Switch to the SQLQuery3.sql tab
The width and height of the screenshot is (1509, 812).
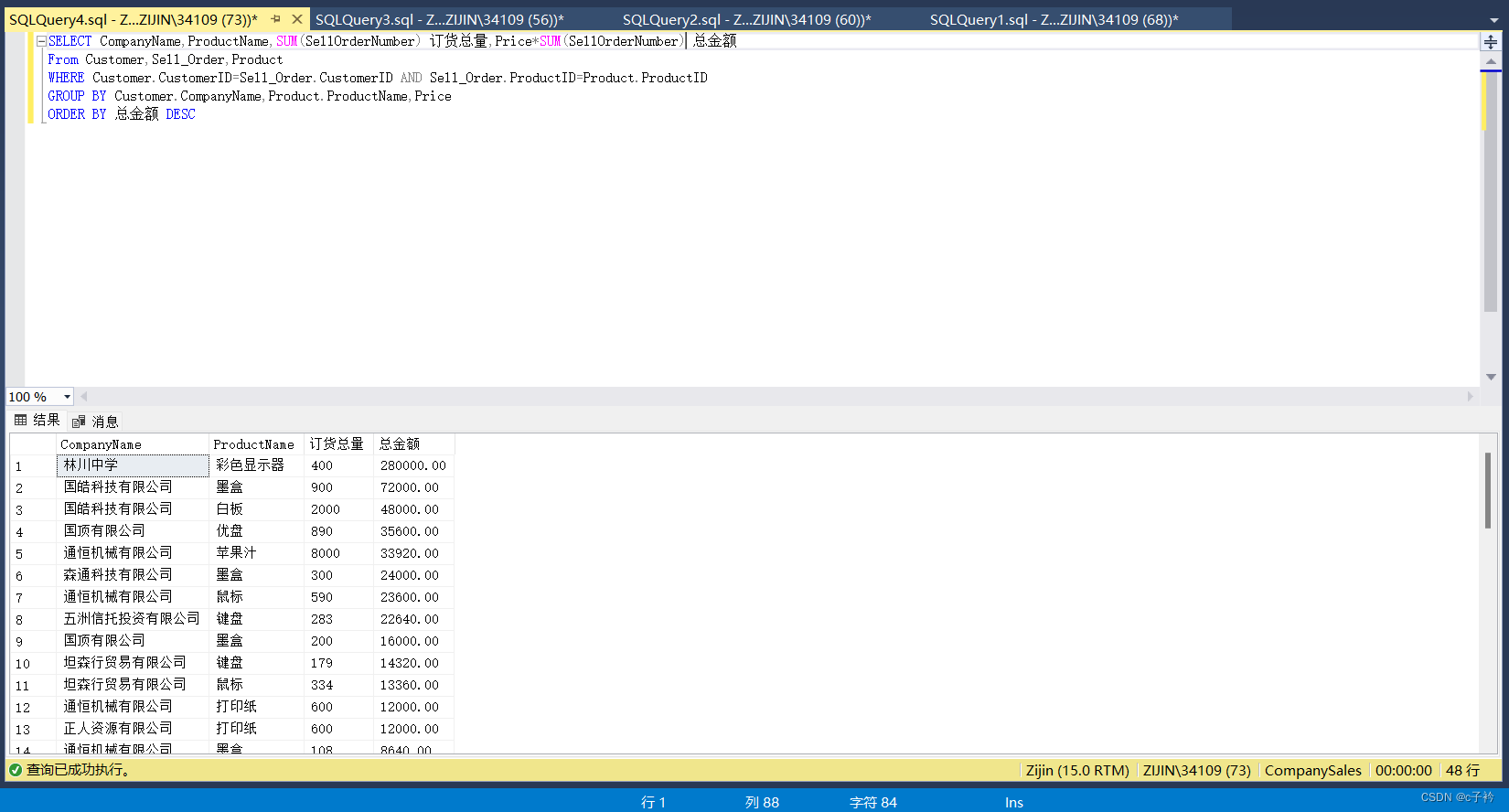pyautogui.click(x=440, y=19)
